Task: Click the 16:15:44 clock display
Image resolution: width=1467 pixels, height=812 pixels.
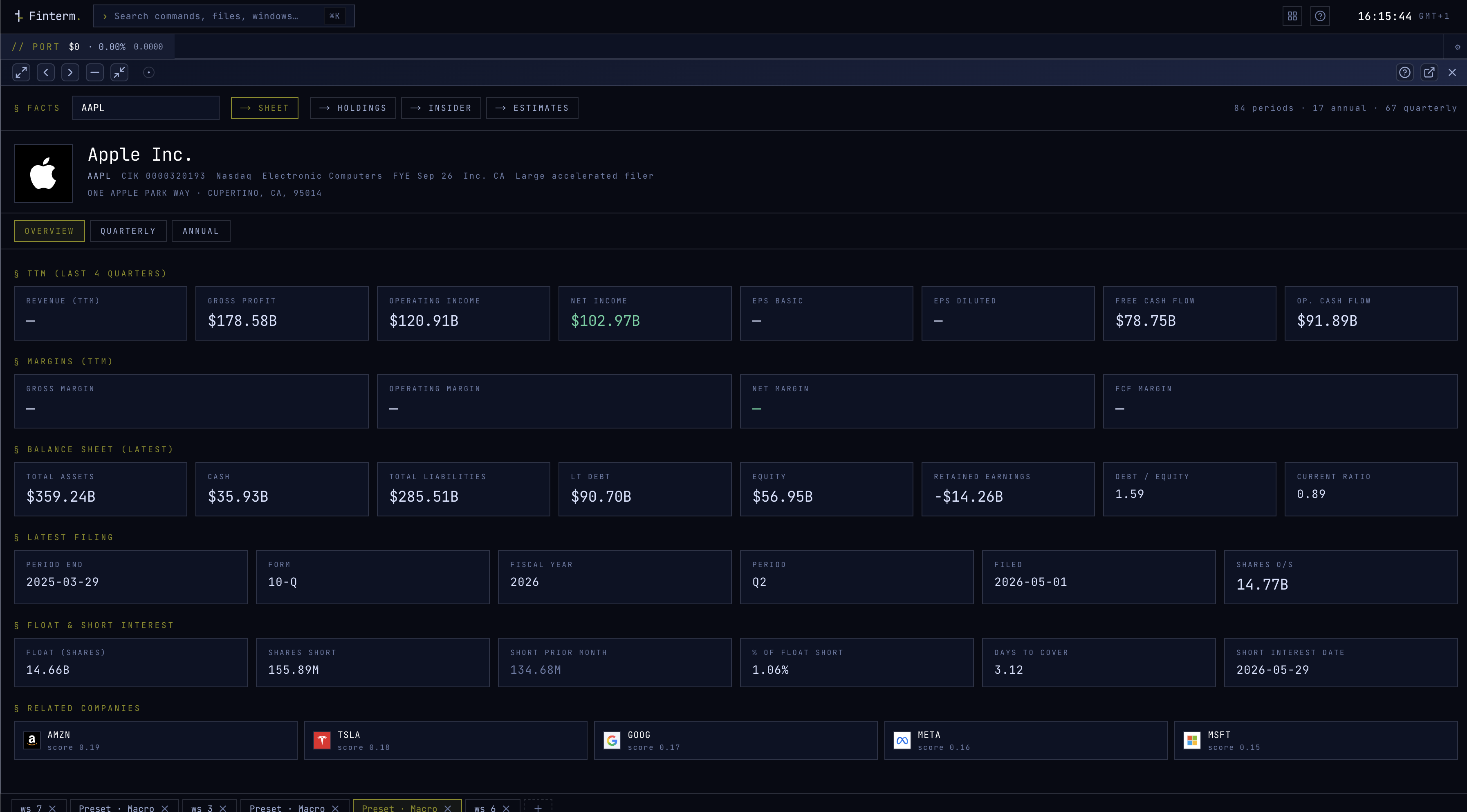Action: (1384, 16)
